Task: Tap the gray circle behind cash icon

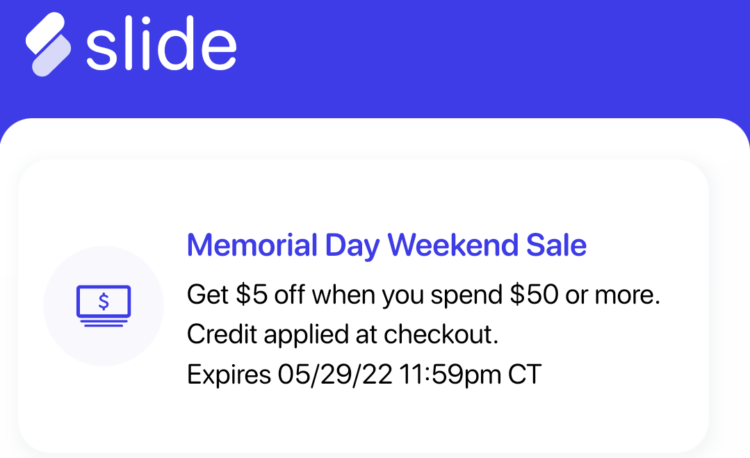Action: click(x=104, y=306)
